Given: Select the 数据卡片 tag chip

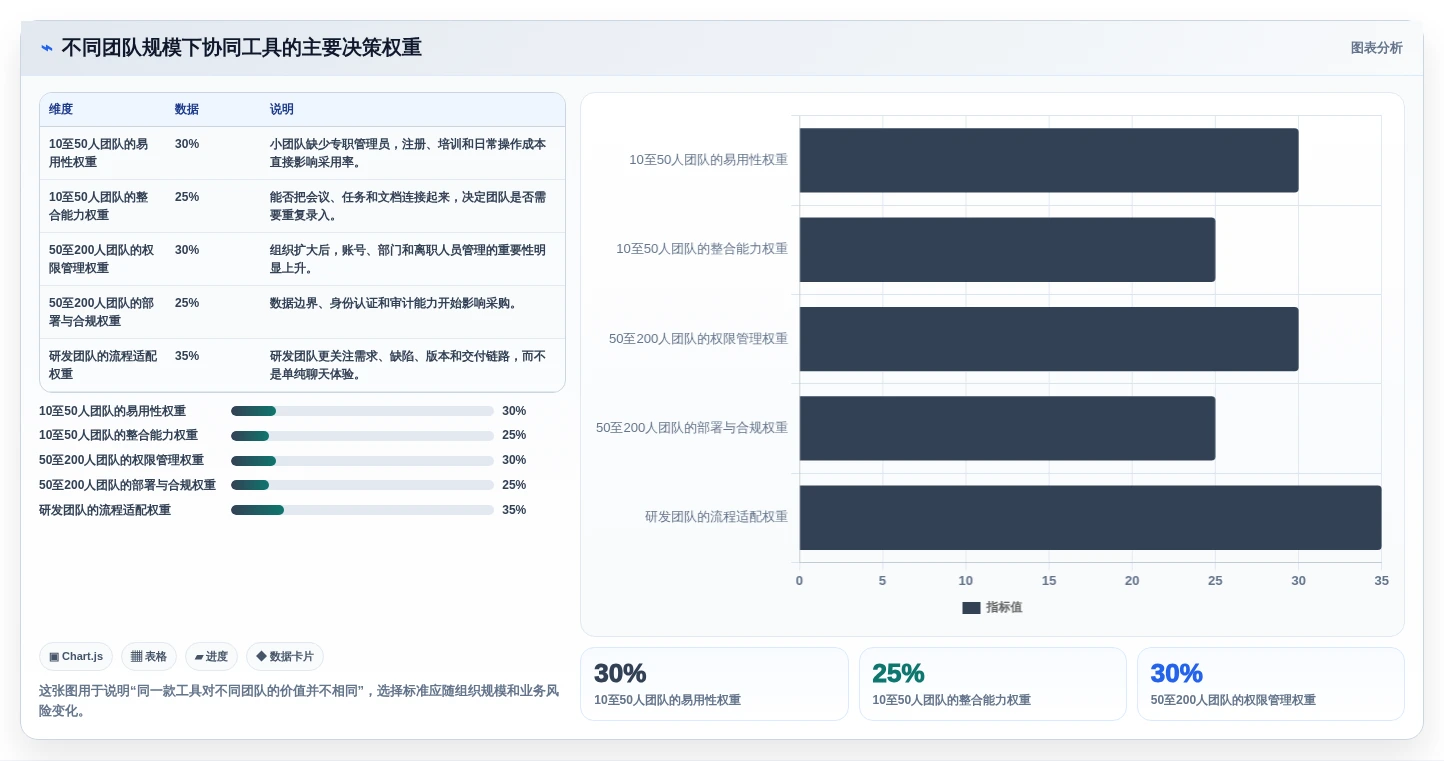Looking at the screenshot, I should [285, 657].
